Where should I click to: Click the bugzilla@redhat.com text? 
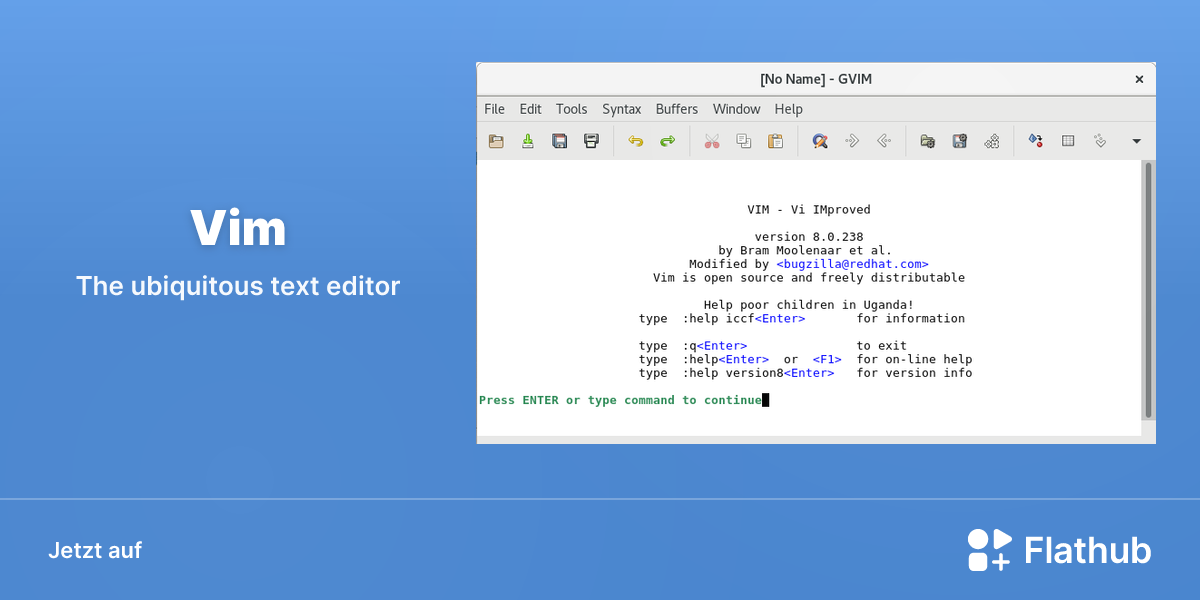[853, 264]
